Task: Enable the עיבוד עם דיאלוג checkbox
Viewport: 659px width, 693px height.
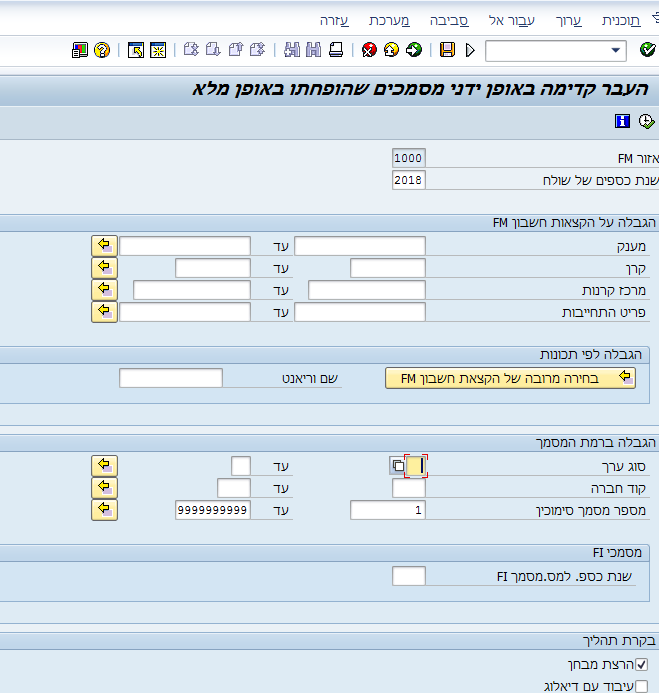Action: pyautogui.click(x=642, y=685)
